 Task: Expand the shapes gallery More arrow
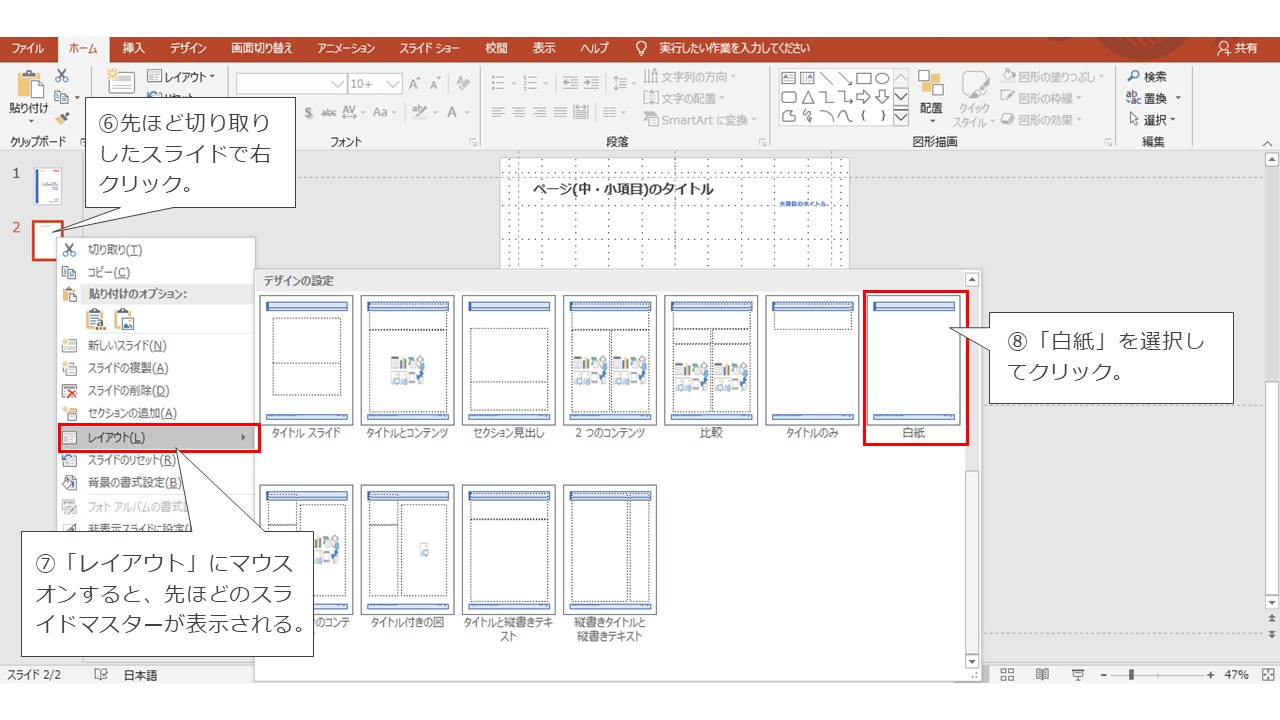pos(901,117)
